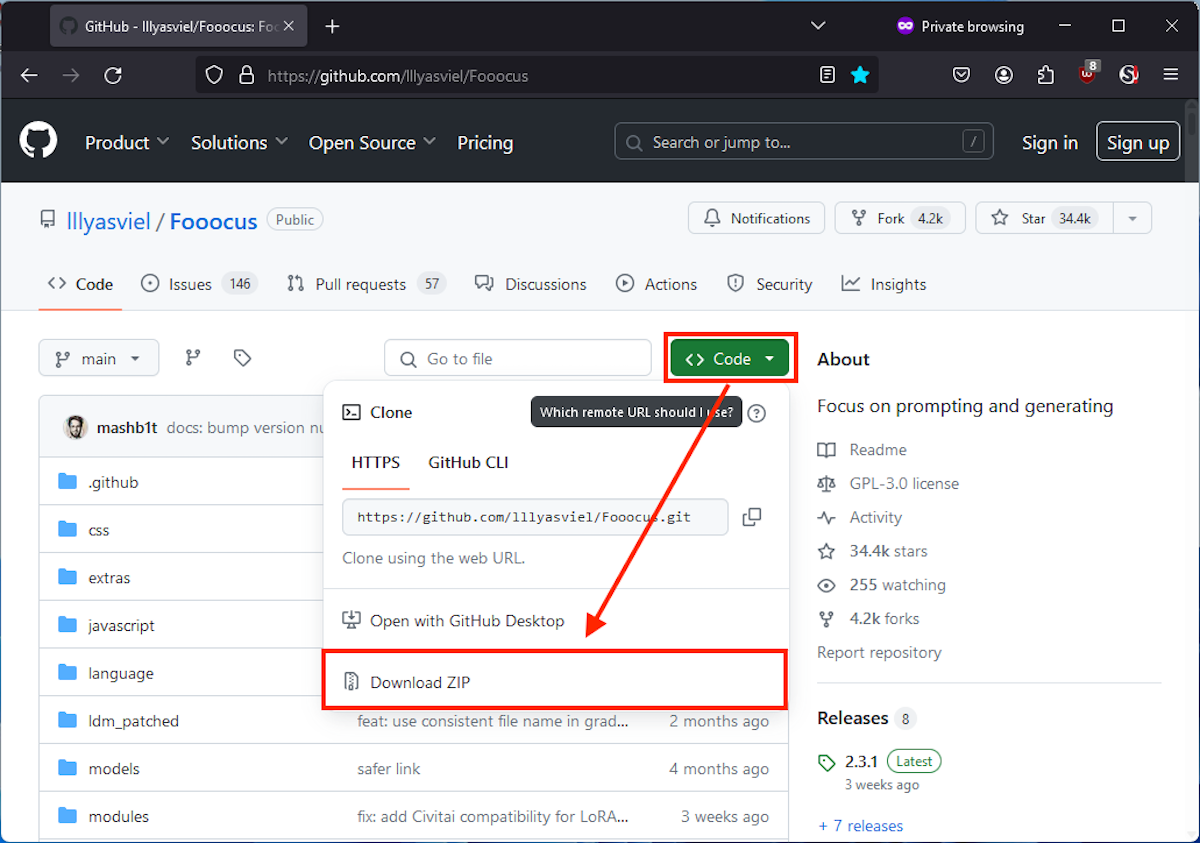This screenshot has height=843, width=1200.
Task: Click the Fooocus repository name link
Action: click(213, 221)
